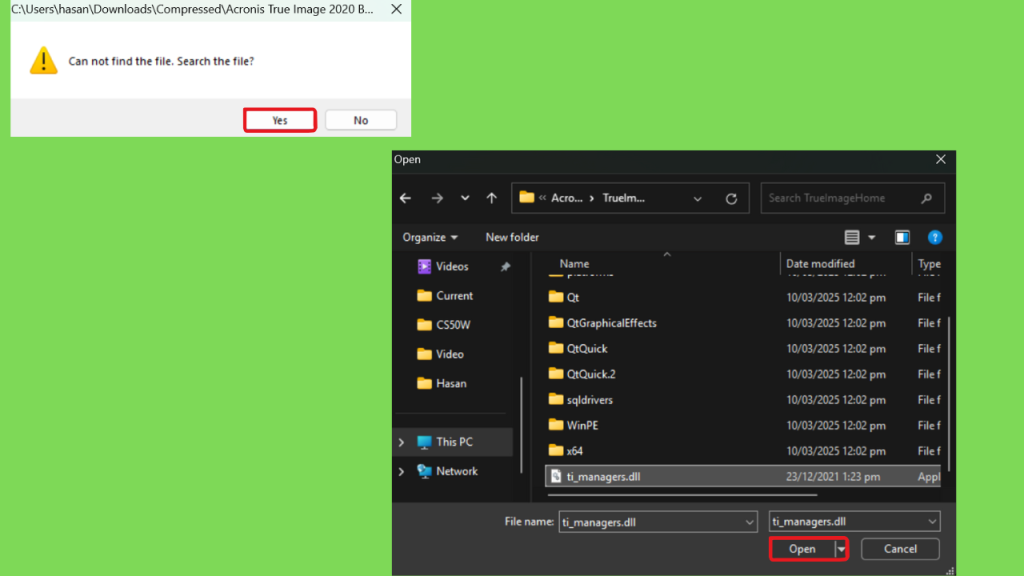Click the Open button
The image size is (1024, 576).
pyautogui.click(x=802, y=549)
